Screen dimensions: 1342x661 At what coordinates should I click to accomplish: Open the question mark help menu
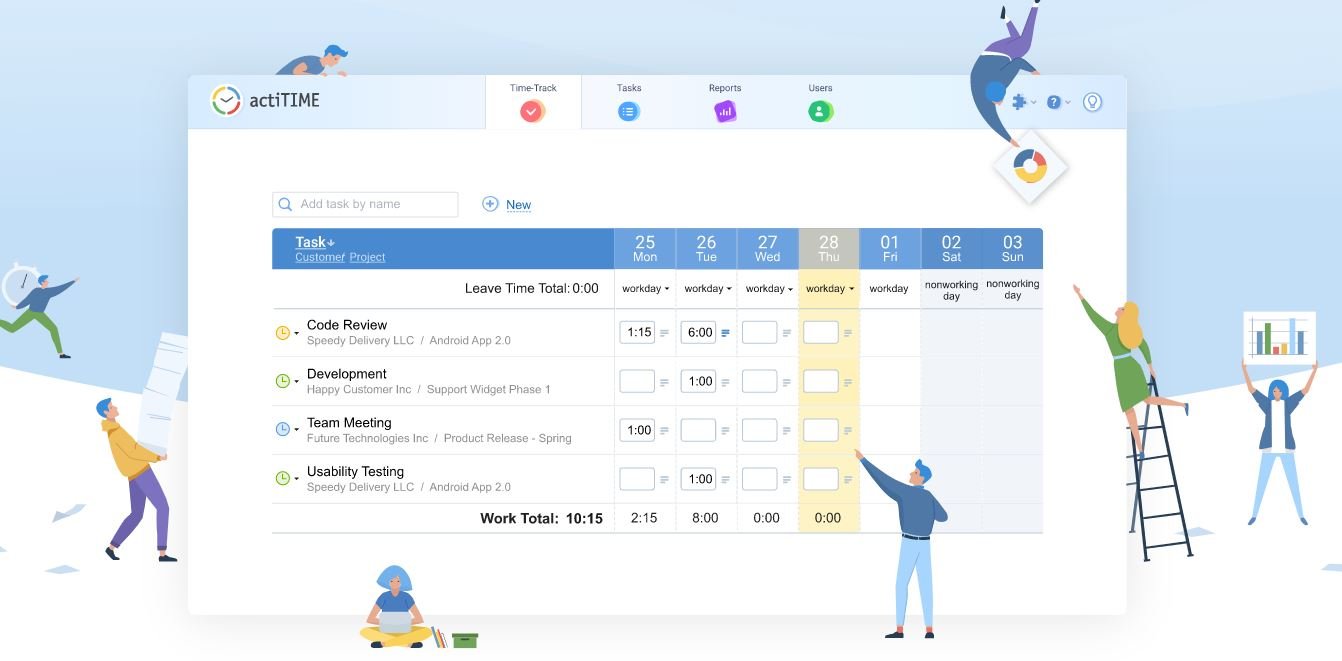pos(1058,102)
